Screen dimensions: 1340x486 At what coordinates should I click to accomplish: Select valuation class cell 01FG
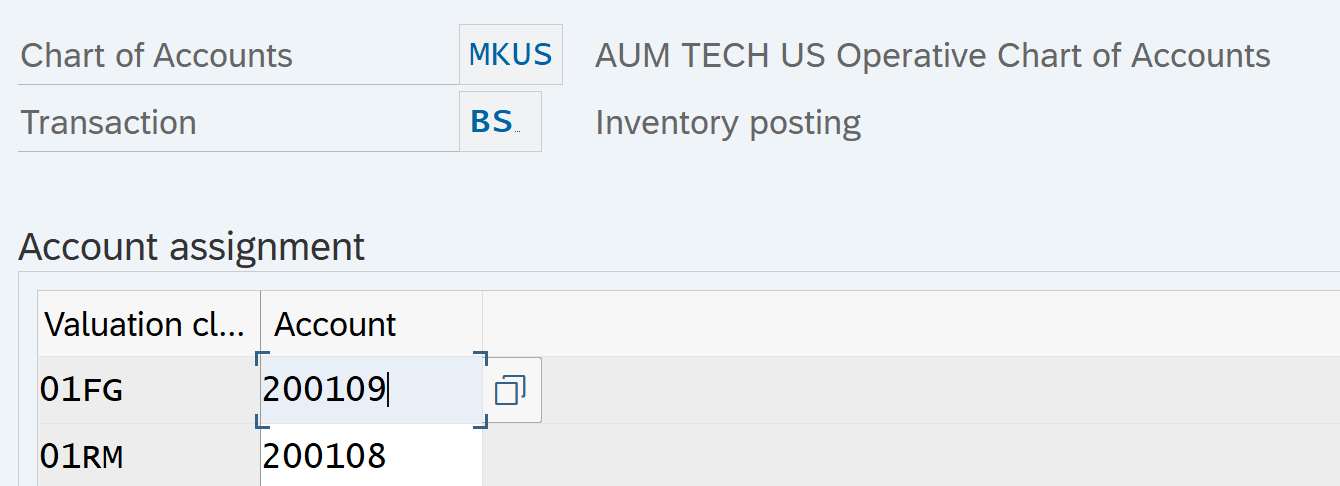point(148,390)
